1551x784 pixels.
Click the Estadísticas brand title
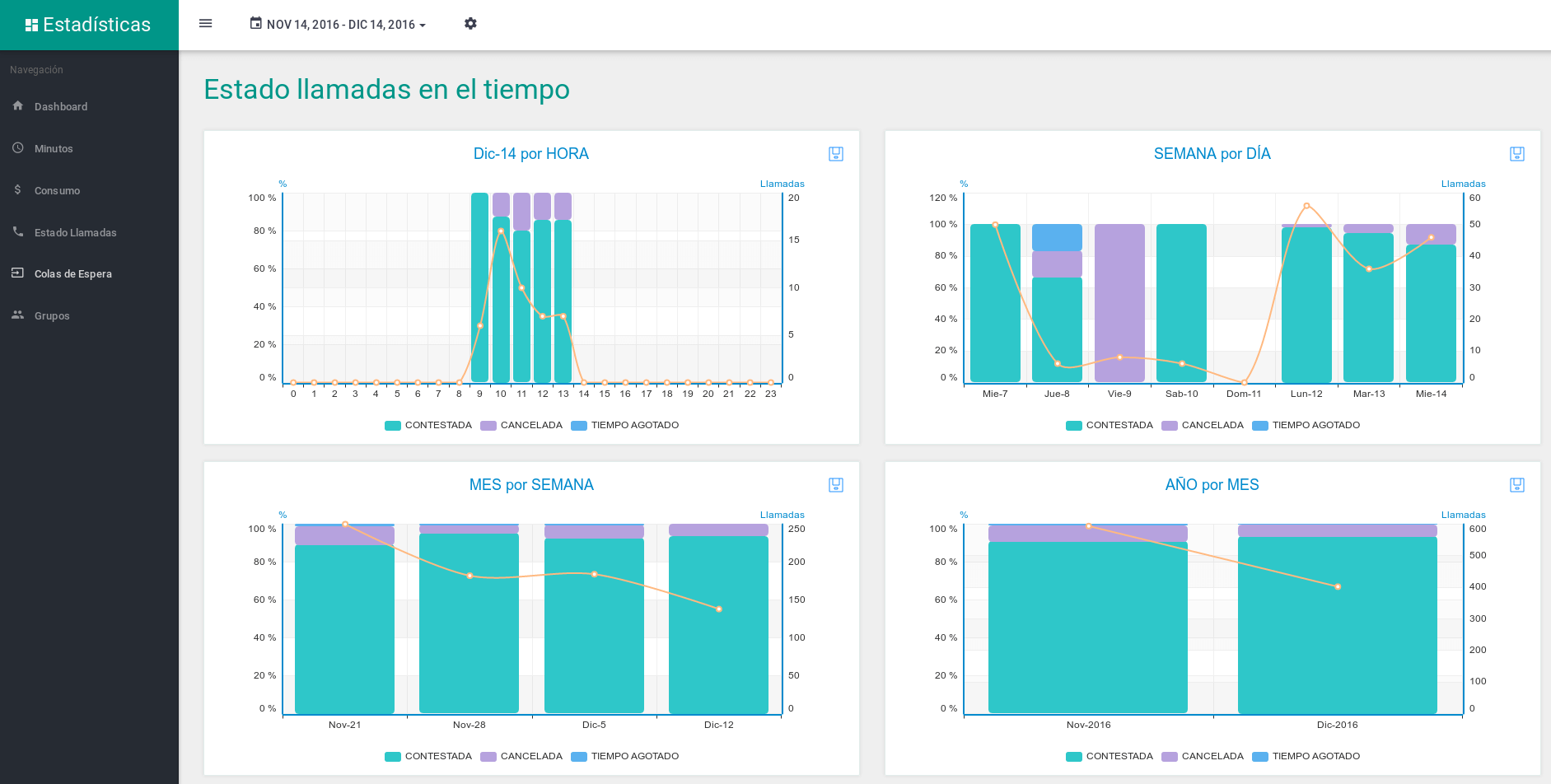pyautogui.click(x=96, y=25)
